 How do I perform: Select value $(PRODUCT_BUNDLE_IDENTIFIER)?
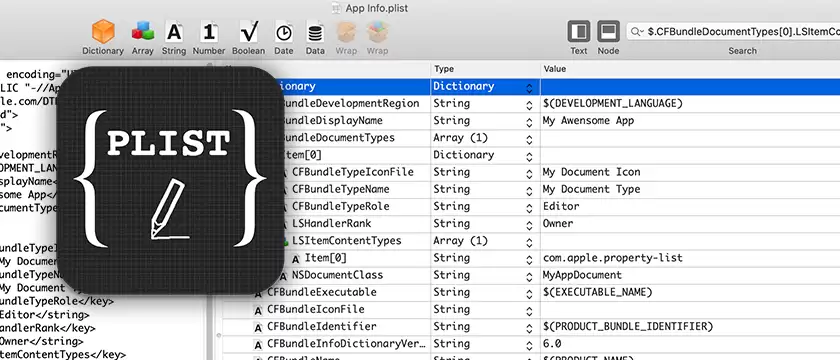coord(628,326)
